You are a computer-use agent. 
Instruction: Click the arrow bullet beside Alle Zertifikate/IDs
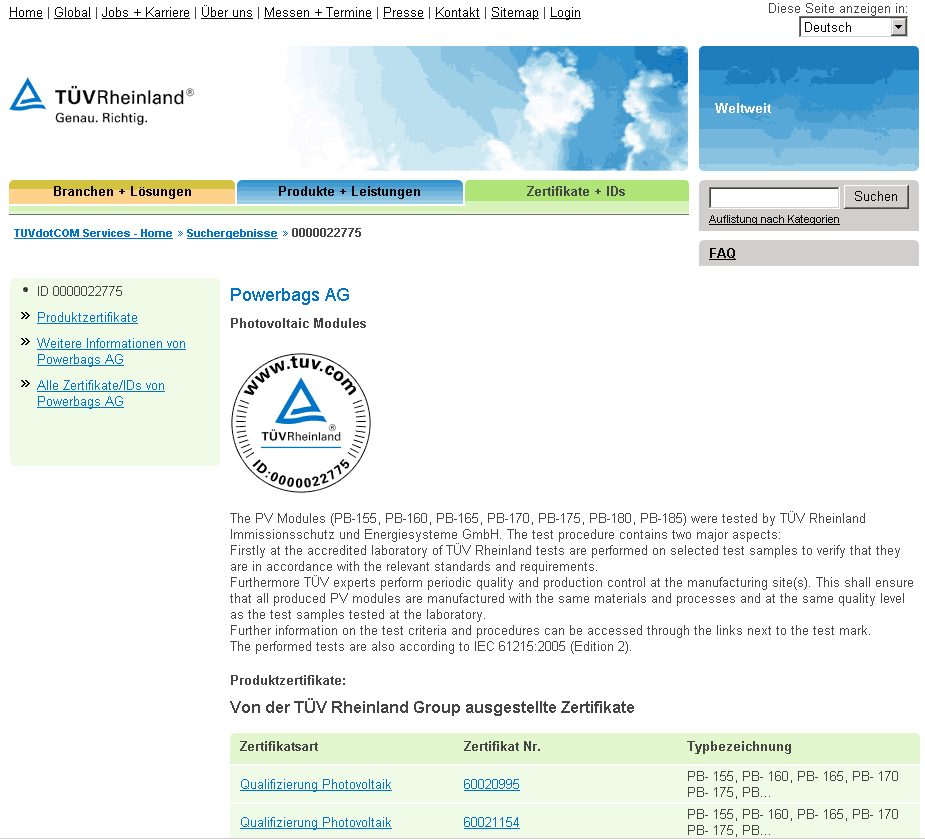click(25, 384)
